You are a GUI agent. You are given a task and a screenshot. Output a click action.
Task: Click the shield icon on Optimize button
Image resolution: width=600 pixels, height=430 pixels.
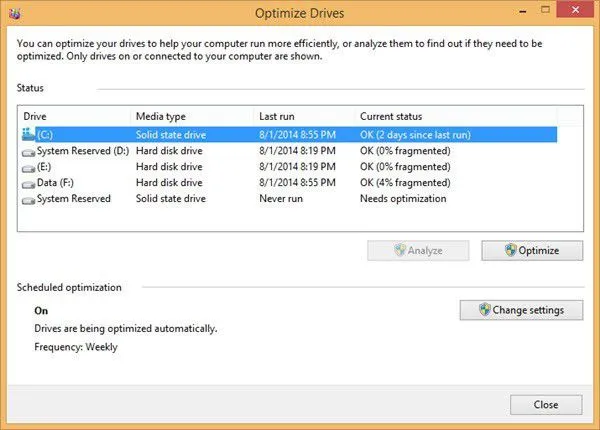[510, 251]
